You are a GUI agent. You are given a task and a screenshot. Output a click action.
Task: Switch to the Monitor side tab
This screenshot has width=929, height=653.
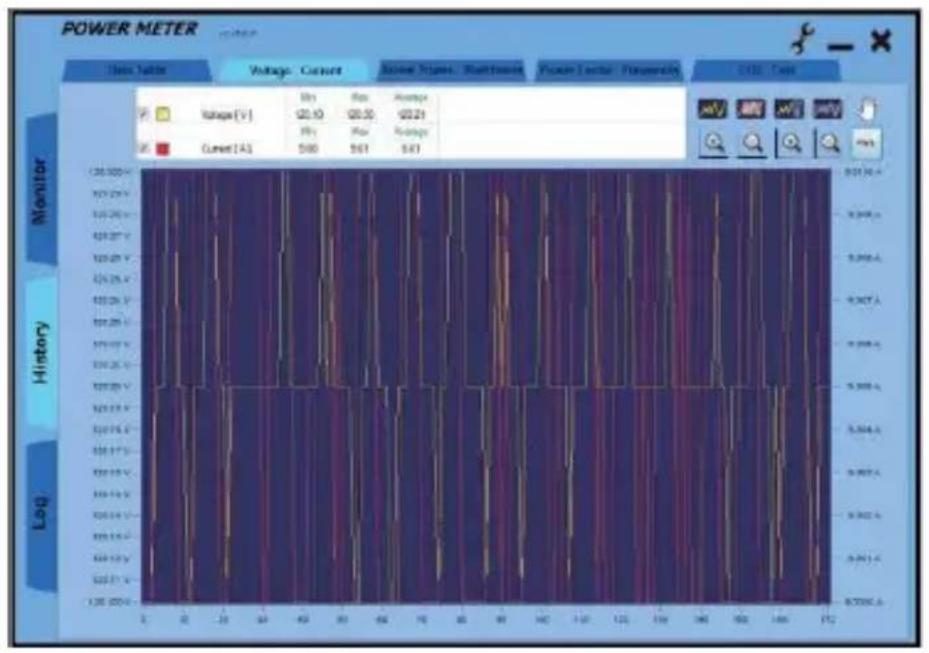pos(41,190)
